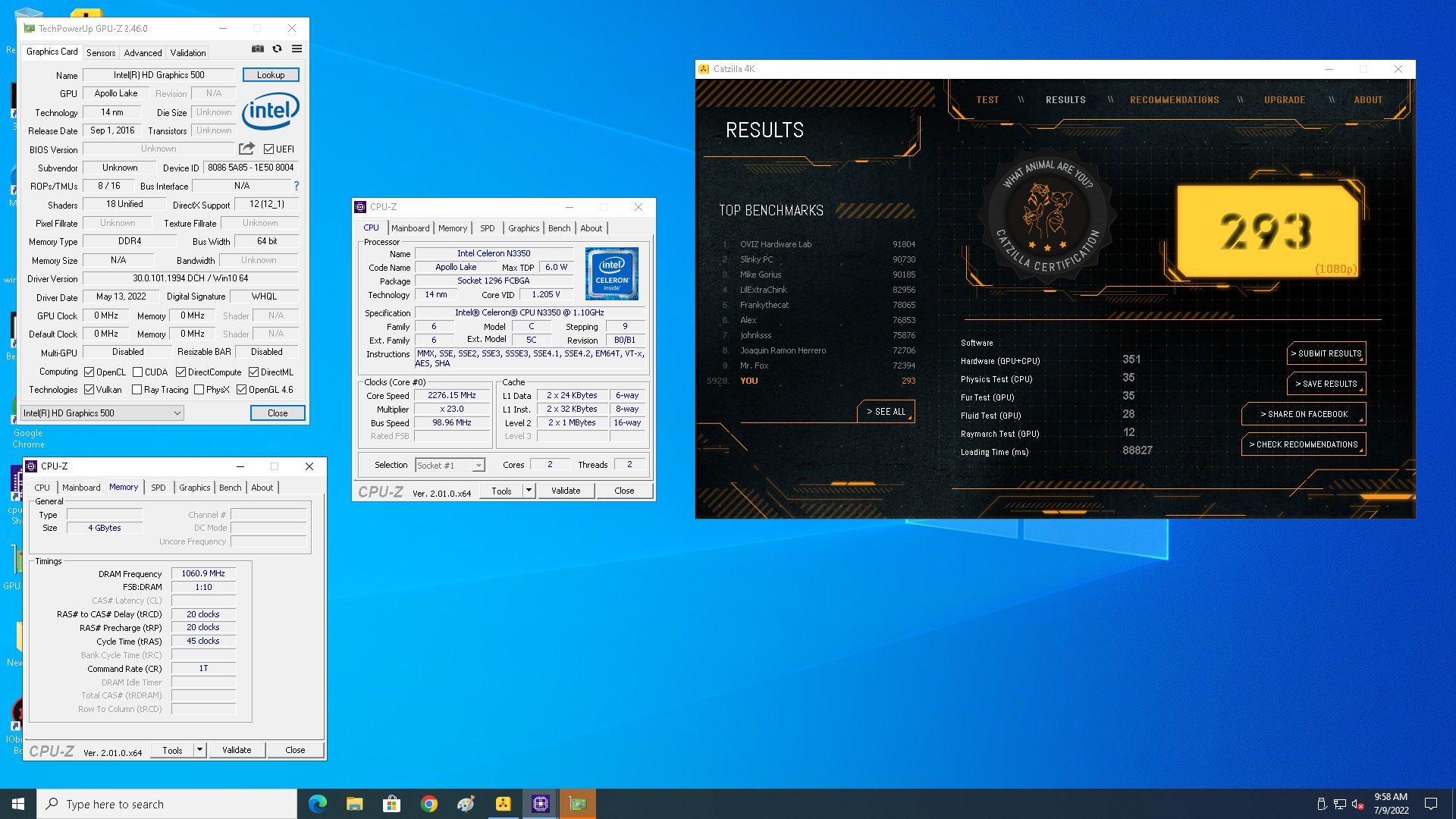Click the network tray icon

tap(1340, 804)
